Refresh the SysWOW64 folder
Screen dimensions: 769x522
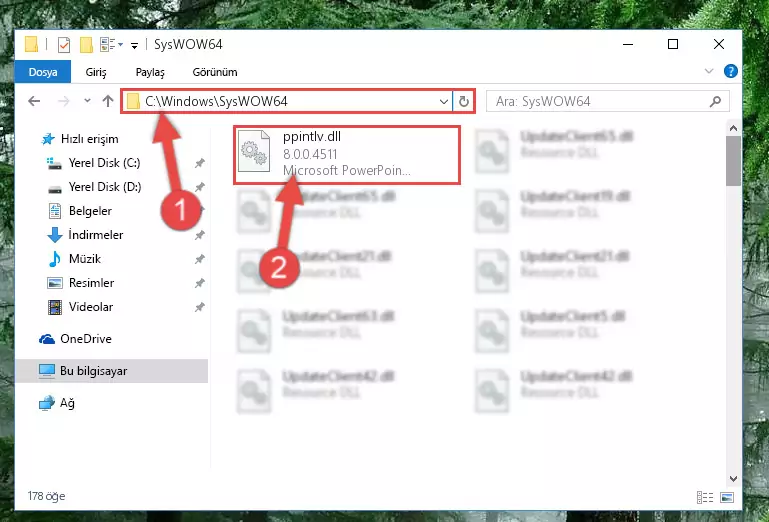[x=463, y=102]
